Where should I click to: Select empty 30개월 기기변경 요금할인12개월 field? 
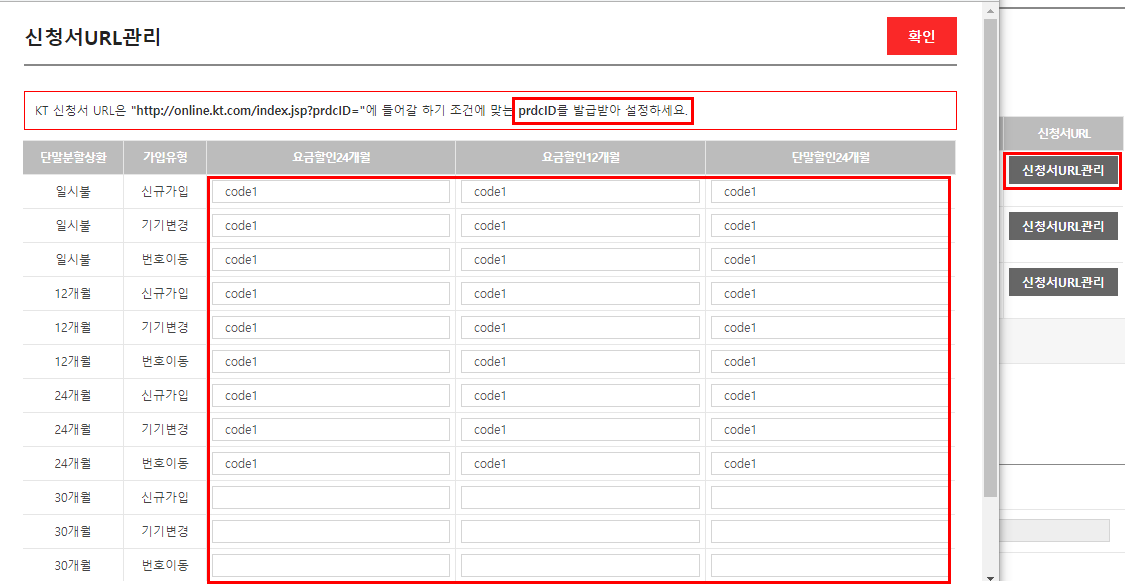point(580,532)
